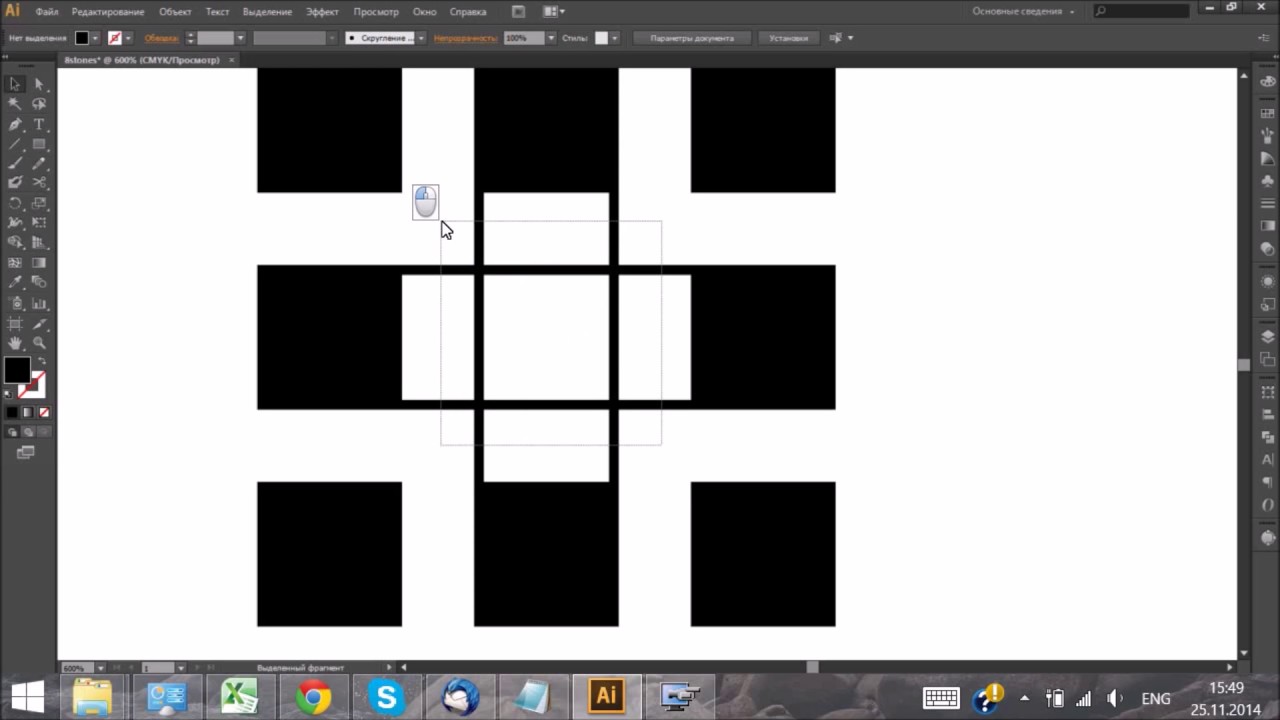
Task: Change screen mode button in toolbar
Action: coord(25,453)
